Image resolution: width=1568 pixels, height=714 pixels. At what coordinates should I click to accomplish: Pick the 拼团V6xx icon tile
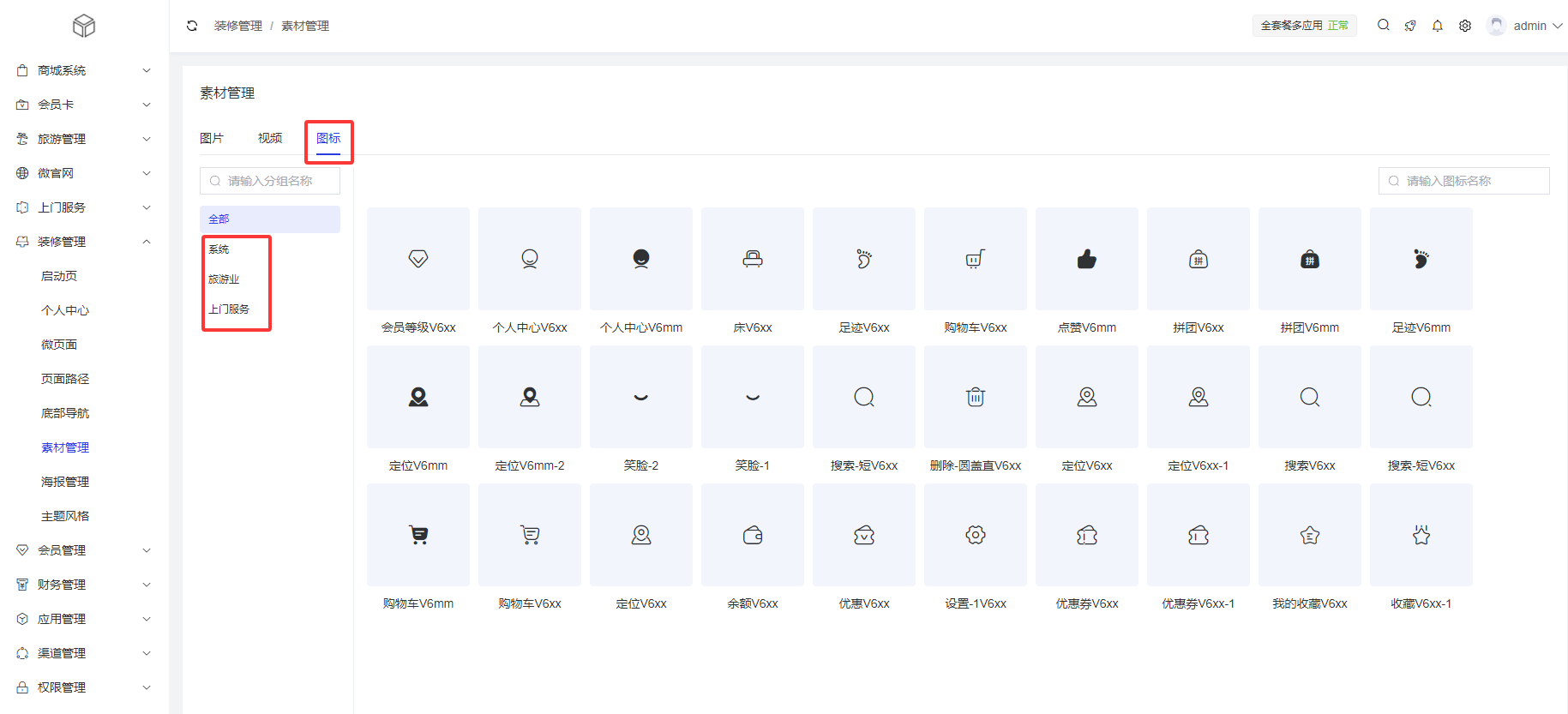click(x=1199, y=259)
